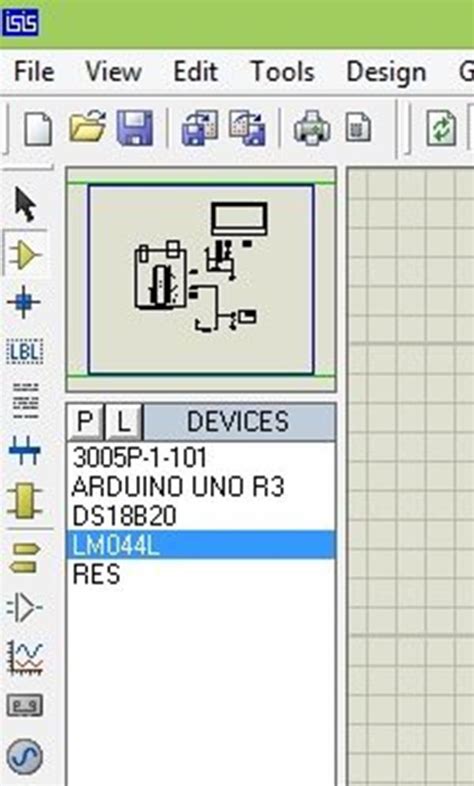This screenshot has height=786, width=474.
Task: Click the schematic overview thumbnail
Action: point(201,279)
